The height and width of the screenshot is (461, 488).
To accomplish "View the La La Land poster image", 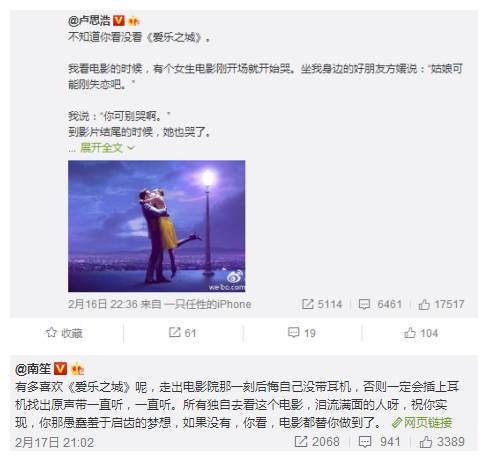I will 157,226.
